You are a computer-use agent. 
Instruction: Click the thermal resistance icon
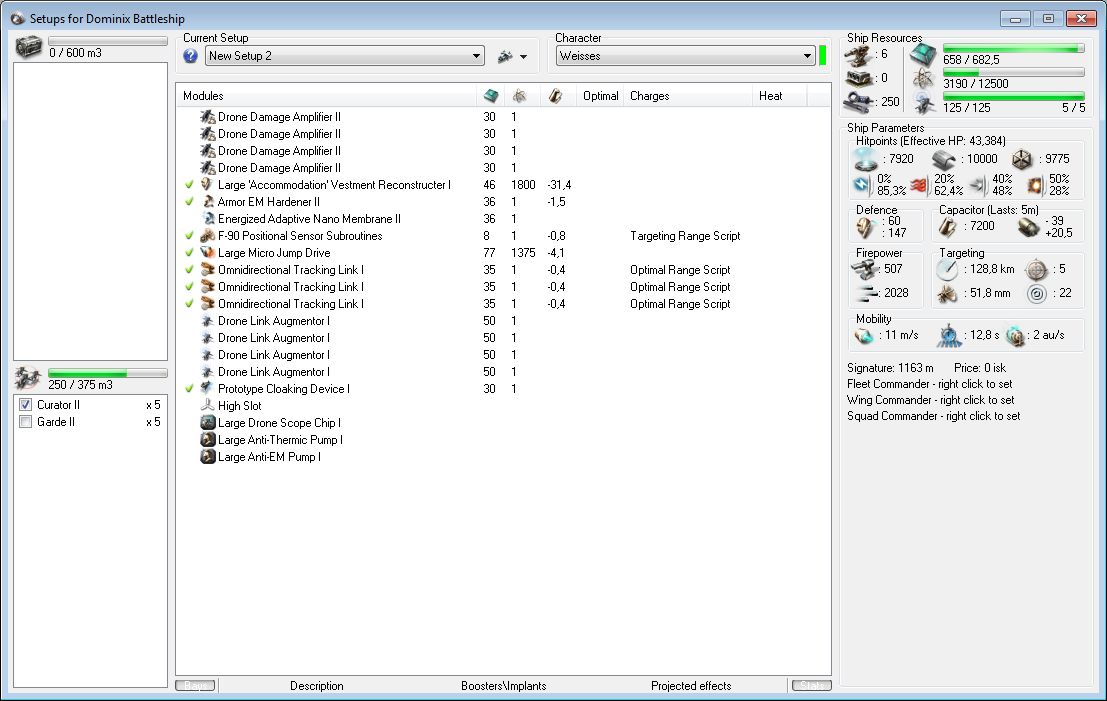[918, 185]
